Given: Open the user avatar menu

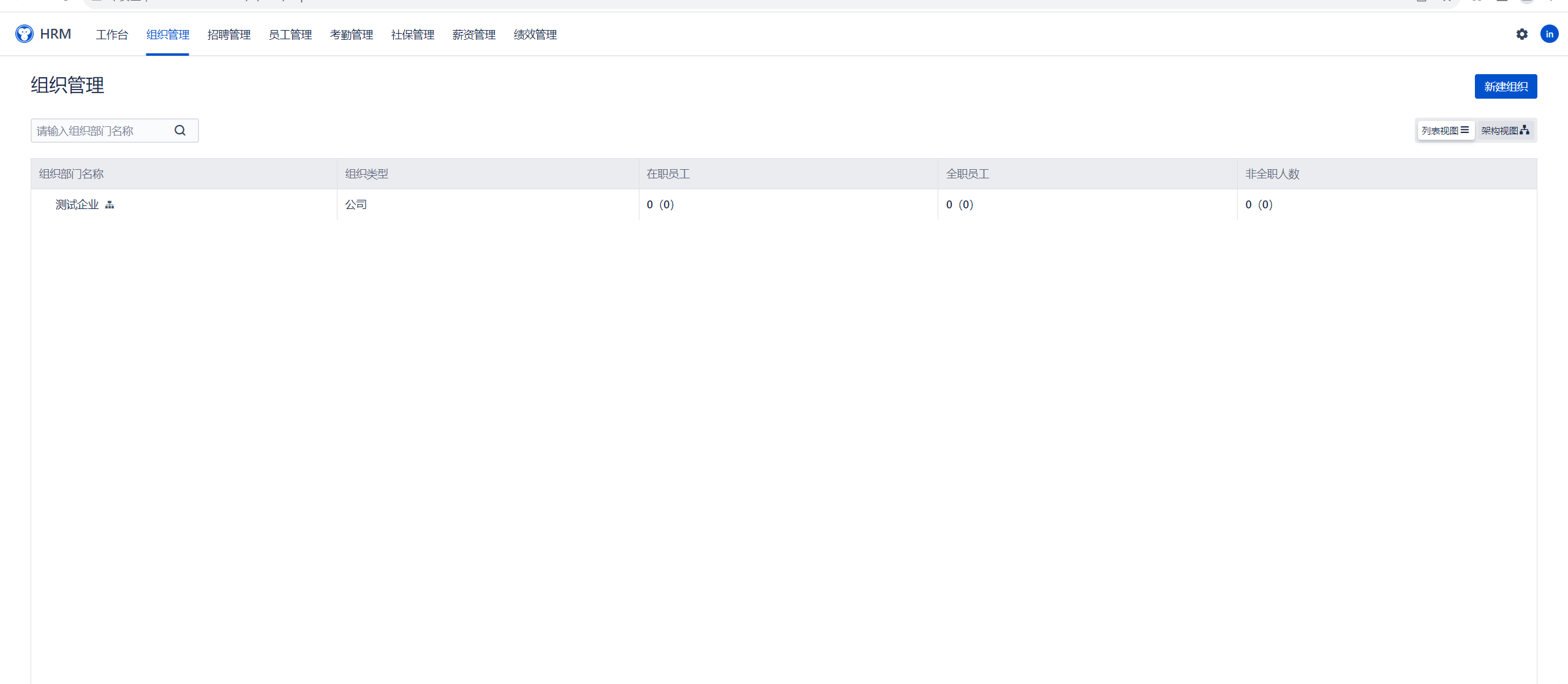Looking at the screenshot, I should [x=1549, y=34].
